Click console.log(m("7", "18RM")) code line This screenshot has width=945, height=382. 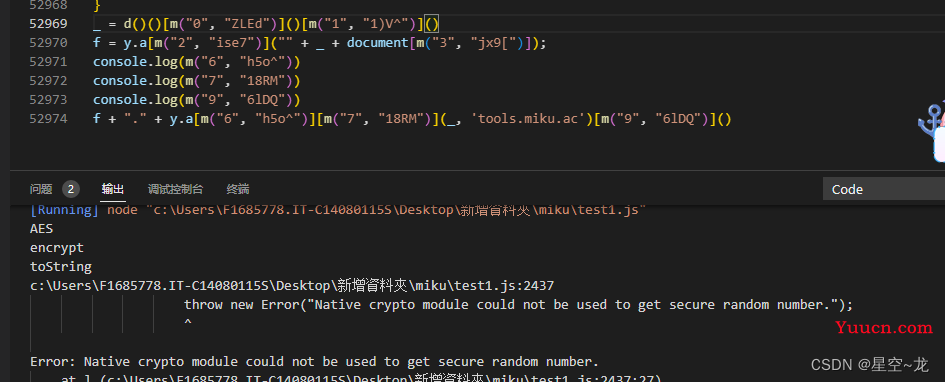[196, 81]
